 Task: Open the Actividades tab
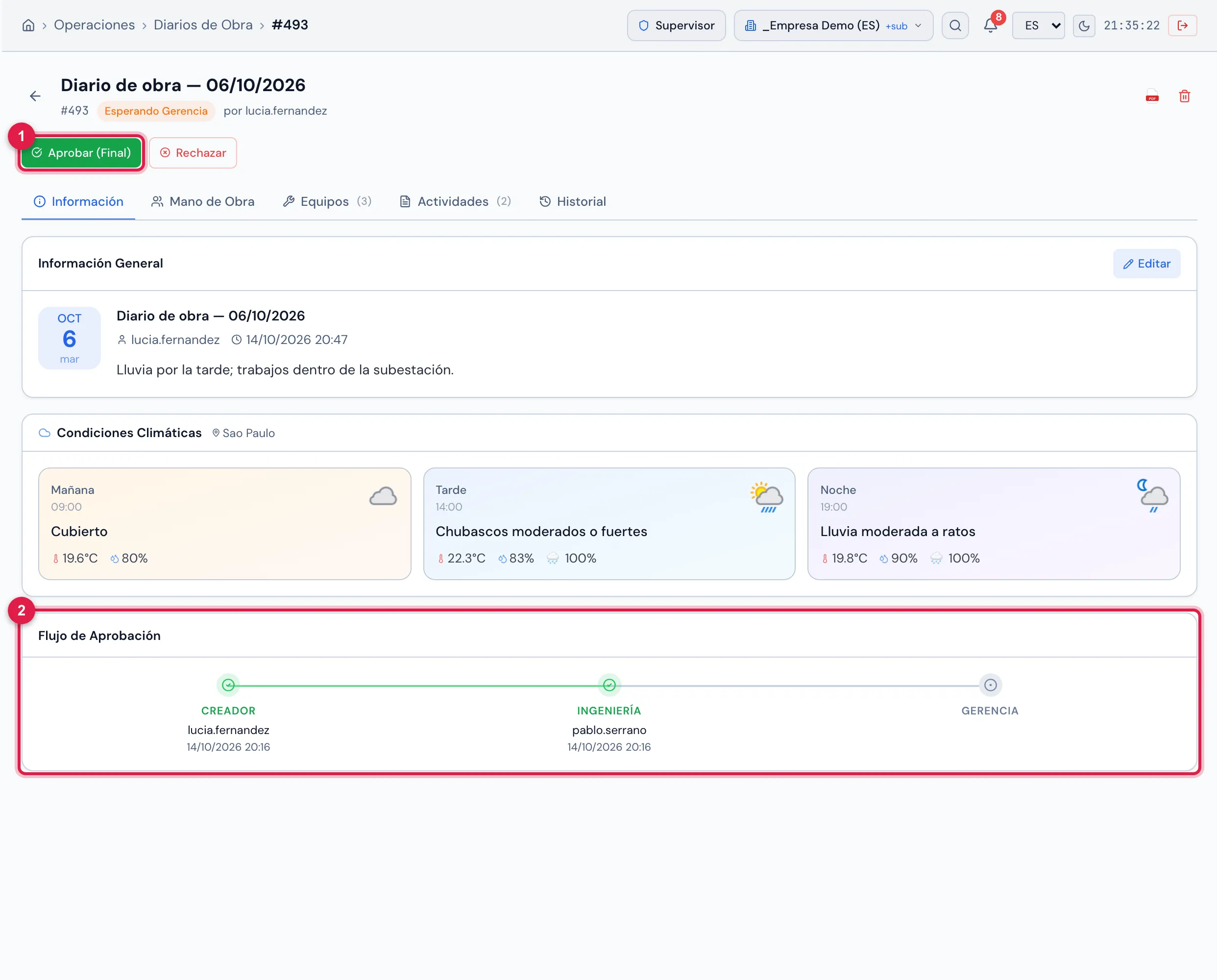click(x=455, y=201)
